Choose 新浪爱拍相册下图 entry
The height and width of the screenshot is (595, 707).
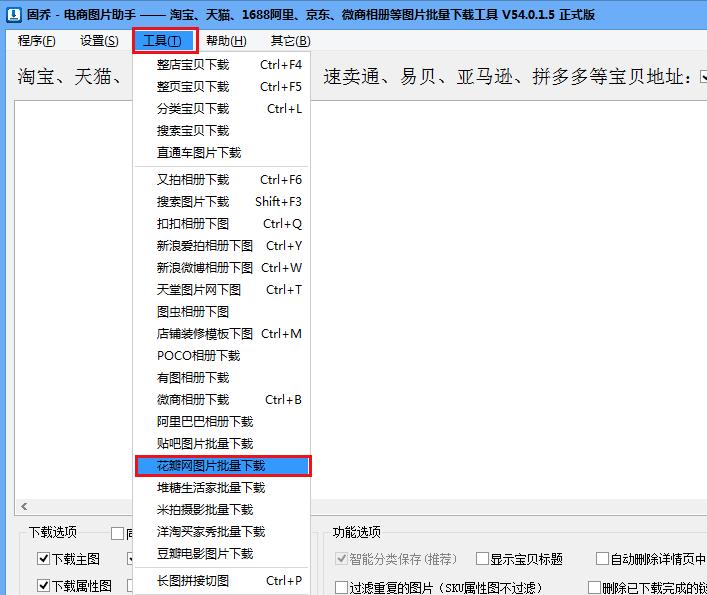pos(222,246)
